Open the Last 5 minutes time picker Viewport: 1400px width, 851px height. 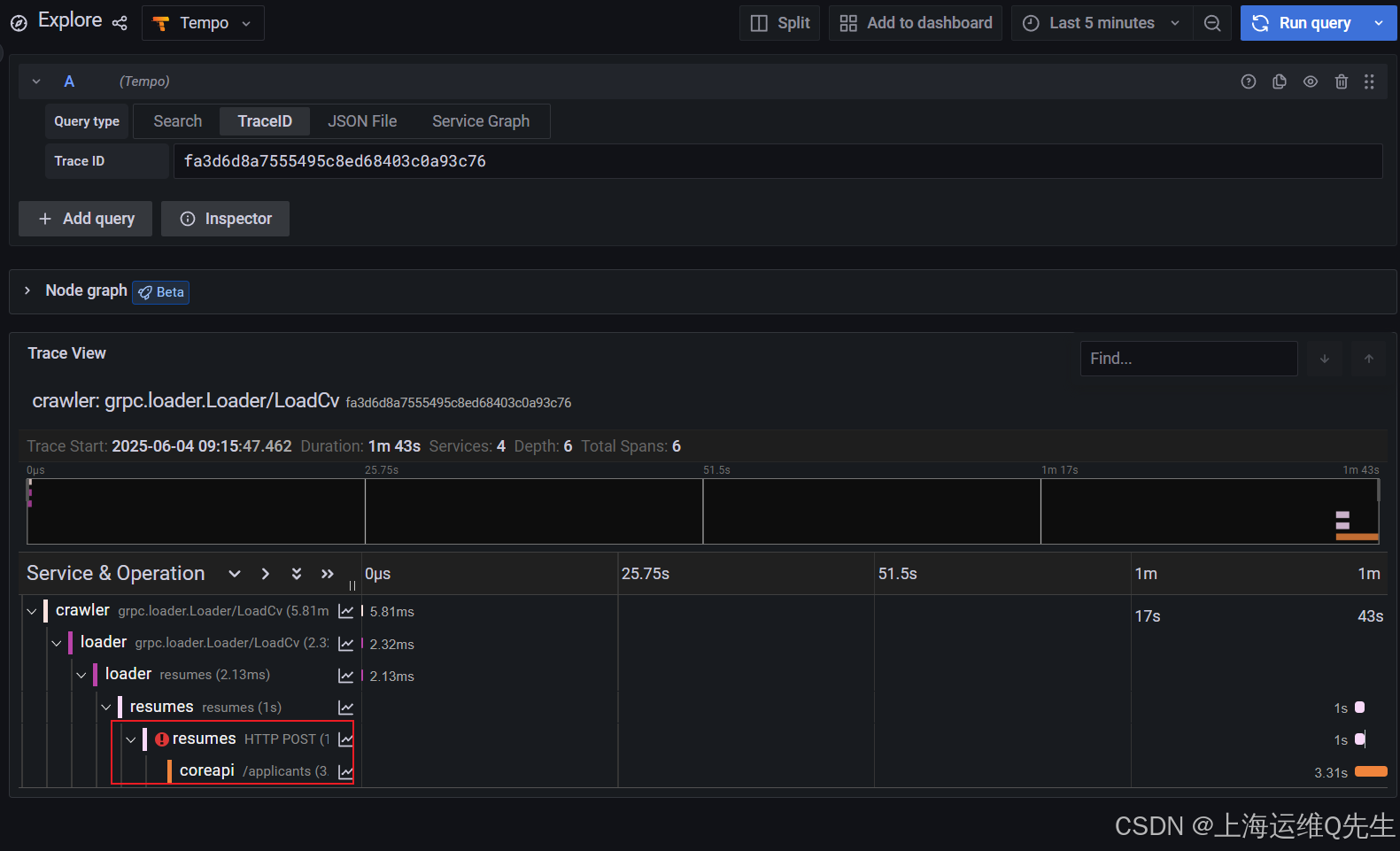1102,23
